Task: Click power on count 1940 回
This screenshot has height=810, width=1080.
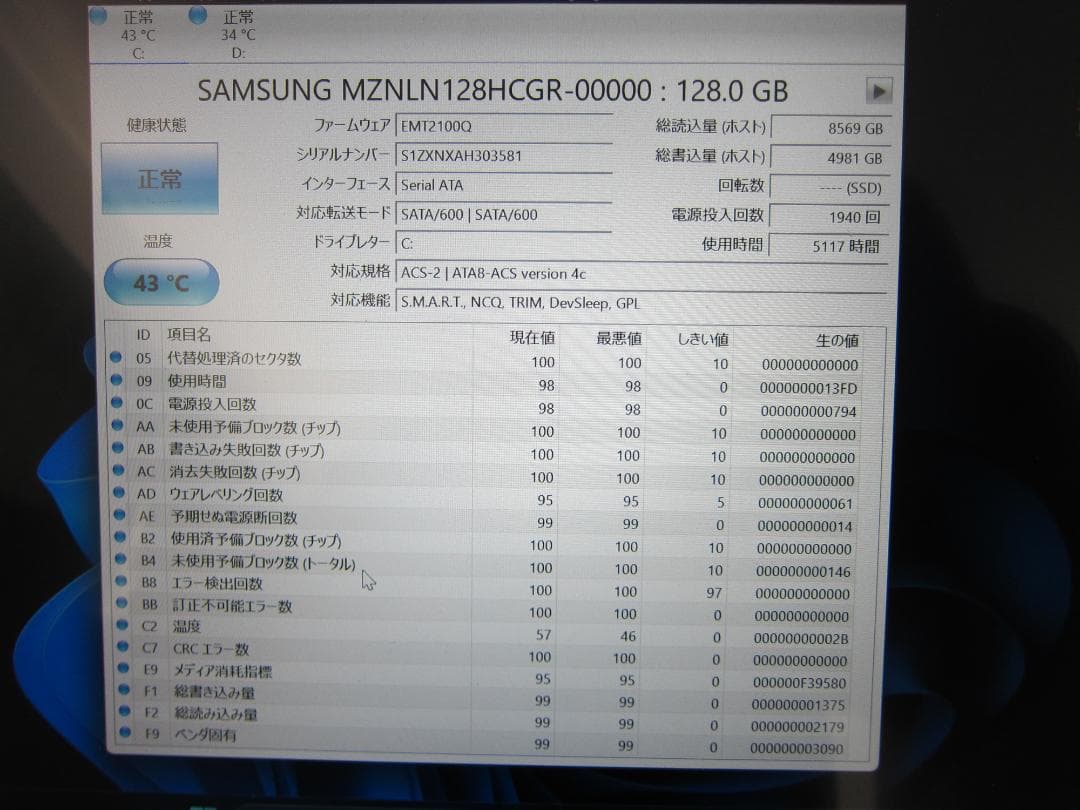Action: [829, 217]
